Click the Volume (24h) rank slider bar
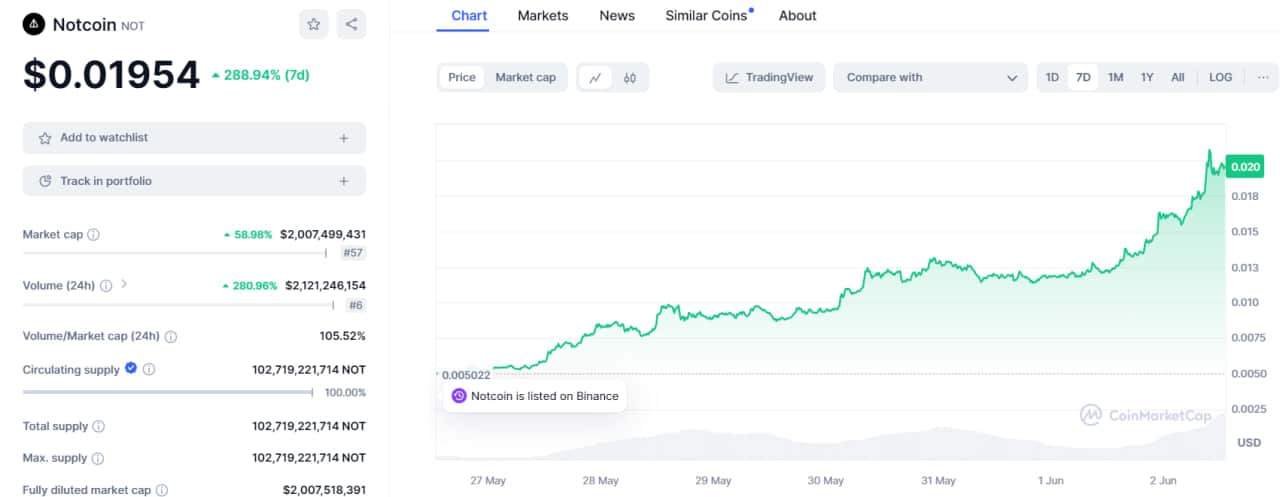1280x497 pixels. pyautogui.click(x=178, y=305)
